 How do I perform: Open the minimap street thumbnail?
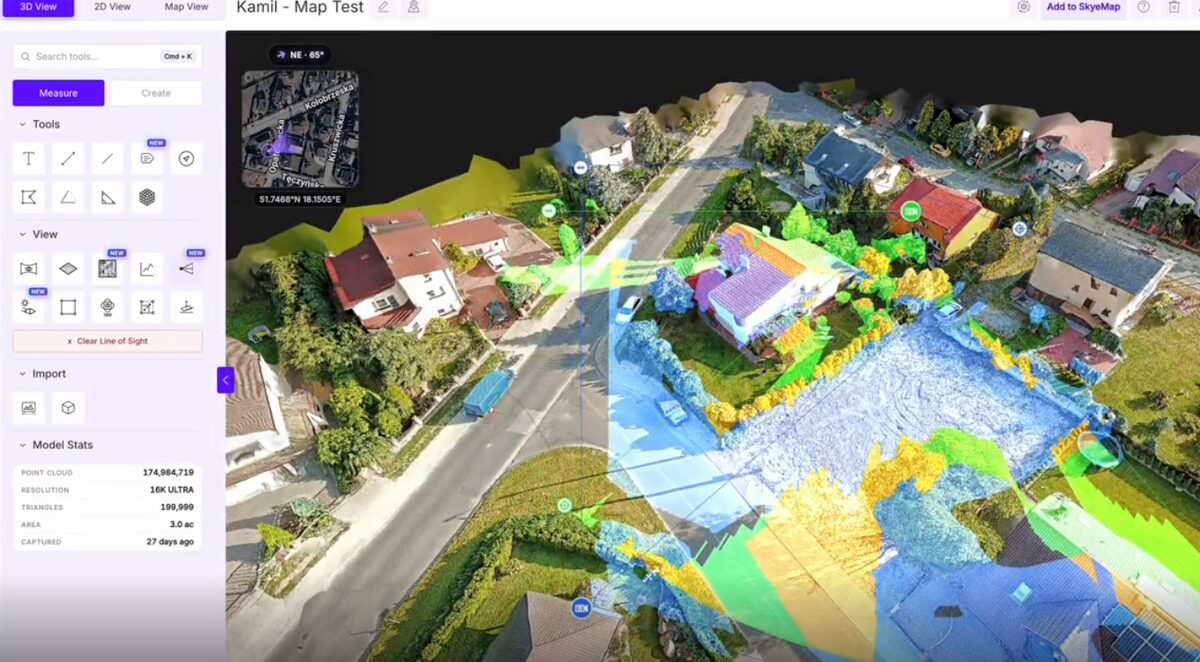300,129
